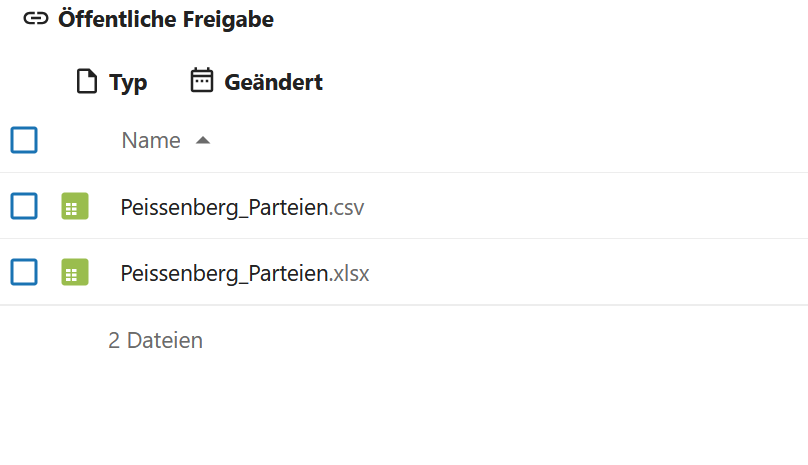This screenshot has height=465, width=808.
Task: Toggle the select-all files checkbox
Action: click(24, 140)
